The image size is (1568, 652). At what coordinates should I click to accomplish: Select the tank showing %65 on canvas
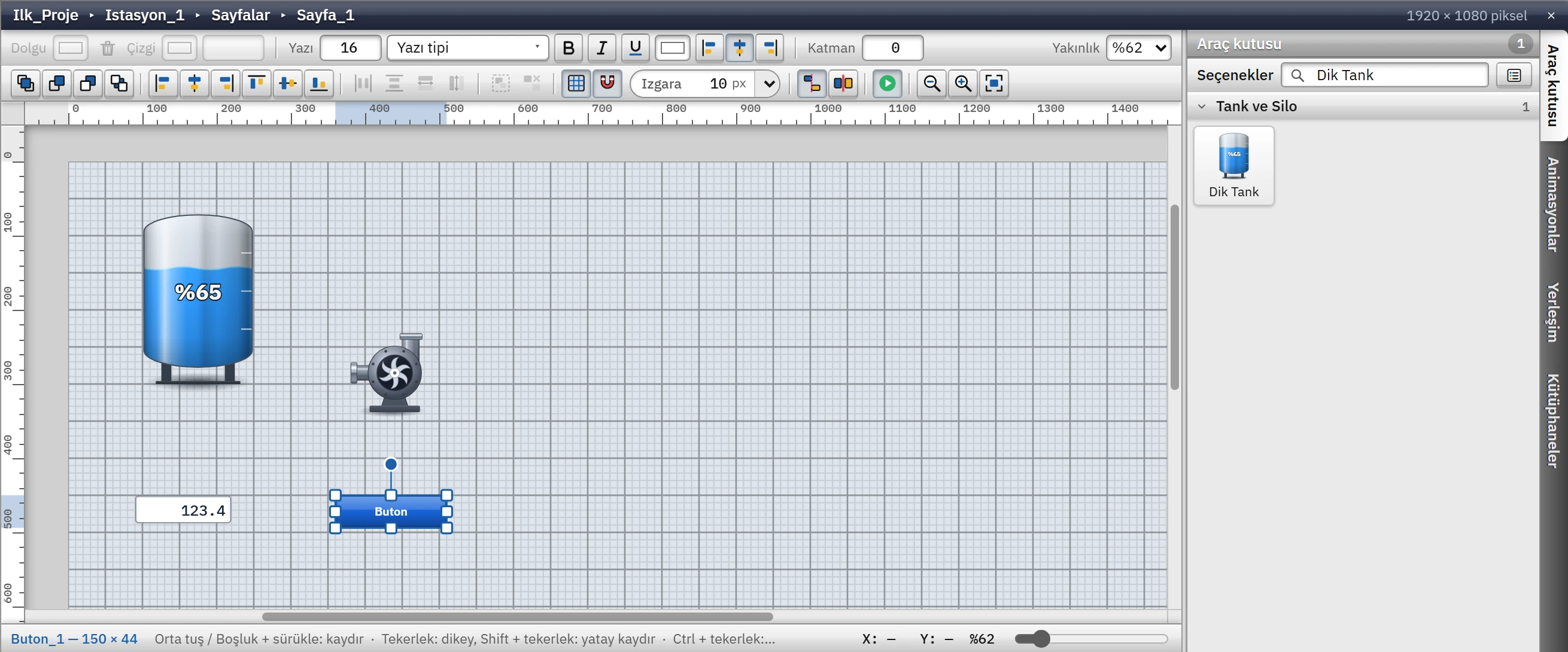coord(198,299)
